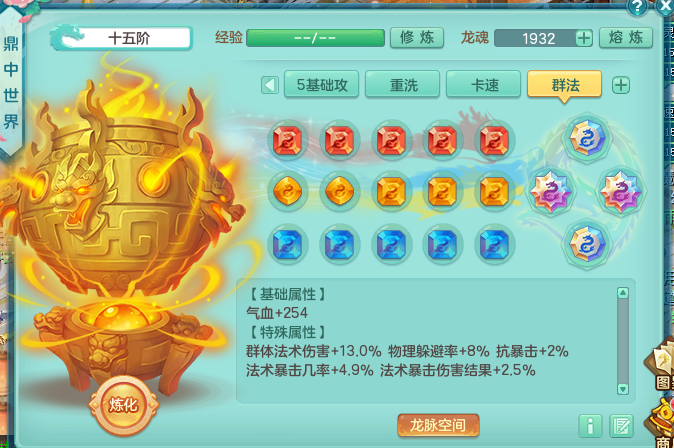Viewport: 674px width, 448px height.
Task: Open 龙脉空间 button
Action: pyautogui.click(x=438, y=425)
